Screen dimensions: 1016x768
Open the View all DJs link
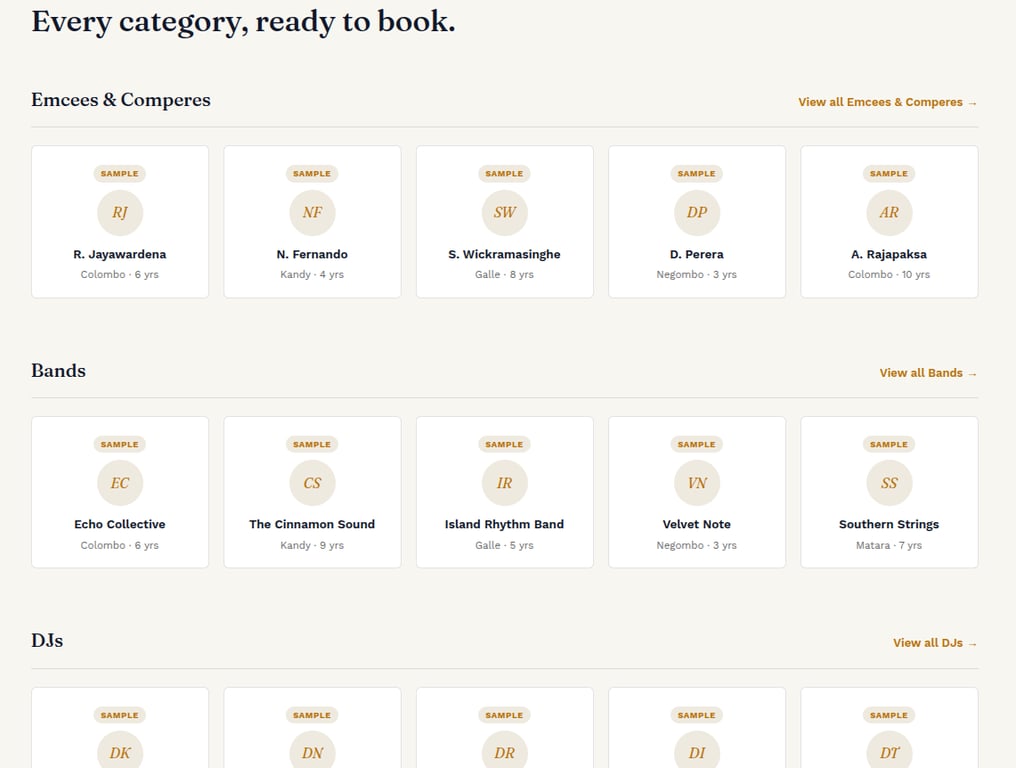(x=934, y=643)
